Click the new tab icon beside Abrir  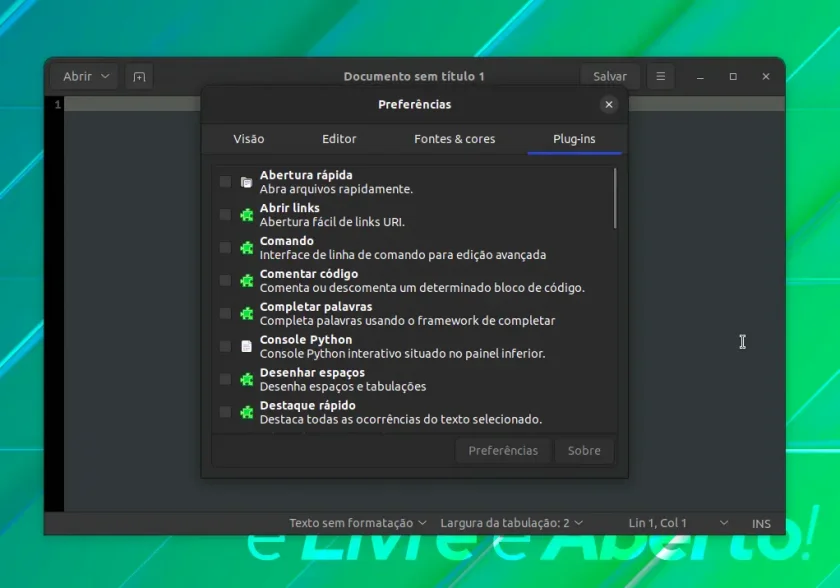139,77
